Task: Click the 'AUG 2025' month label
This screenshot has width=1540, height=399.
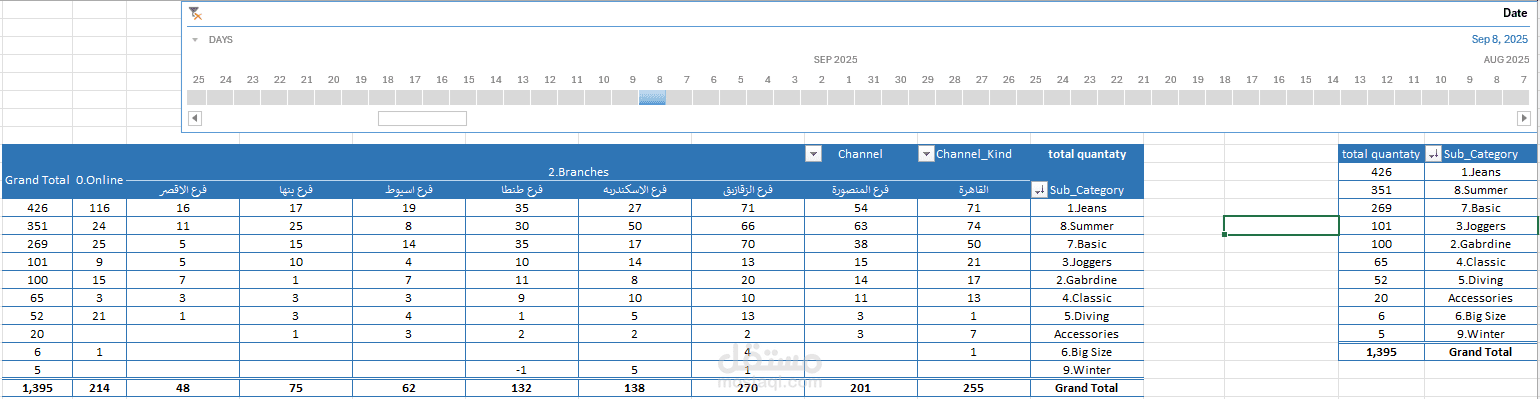Action: point(1505,60)
